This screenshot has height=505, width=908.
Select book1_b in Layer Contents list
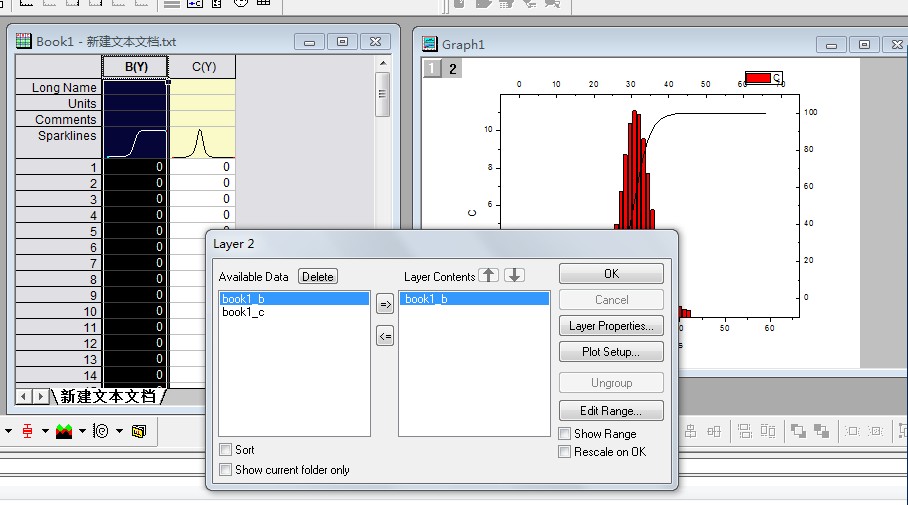pos(474,299)
